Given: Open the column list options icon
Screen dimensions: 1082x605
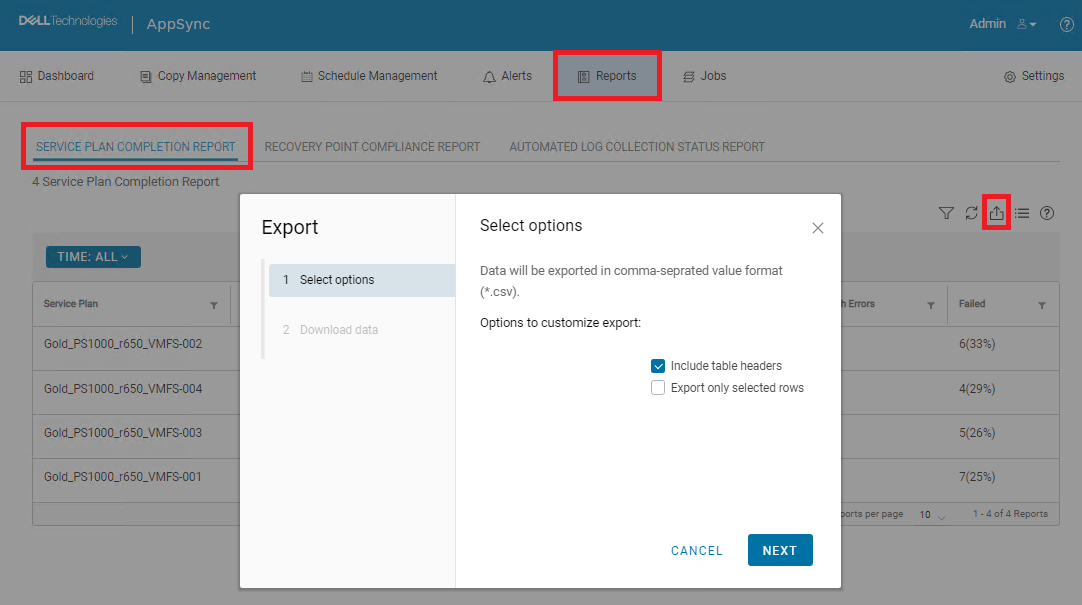Looking at the screenshot, I should coord(1021,213).
